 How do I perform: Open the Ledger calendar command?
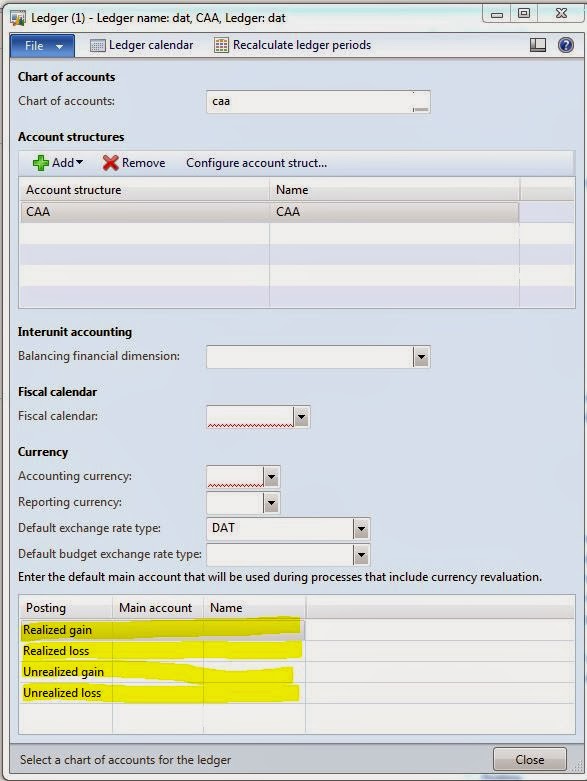pos(141,45)
